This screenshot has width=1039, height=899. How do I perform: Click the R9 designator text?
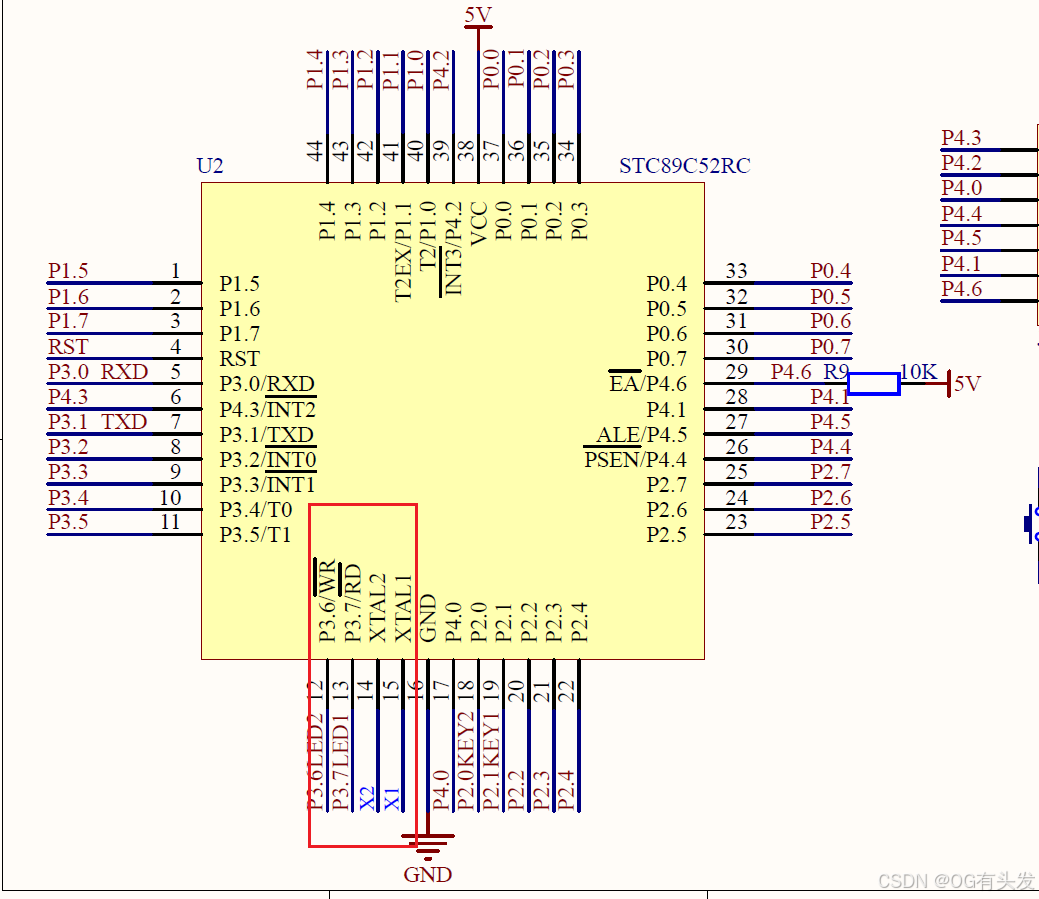836,372
